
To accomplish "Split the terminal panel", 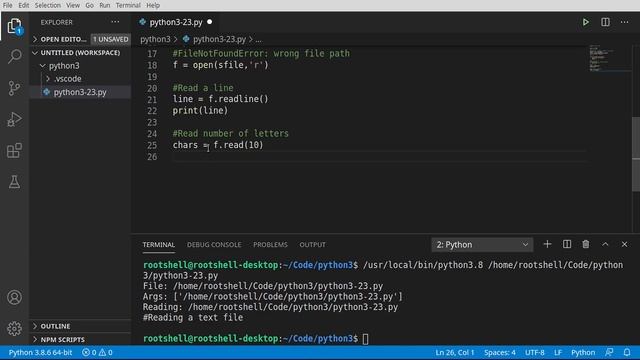I will (567, 244).
